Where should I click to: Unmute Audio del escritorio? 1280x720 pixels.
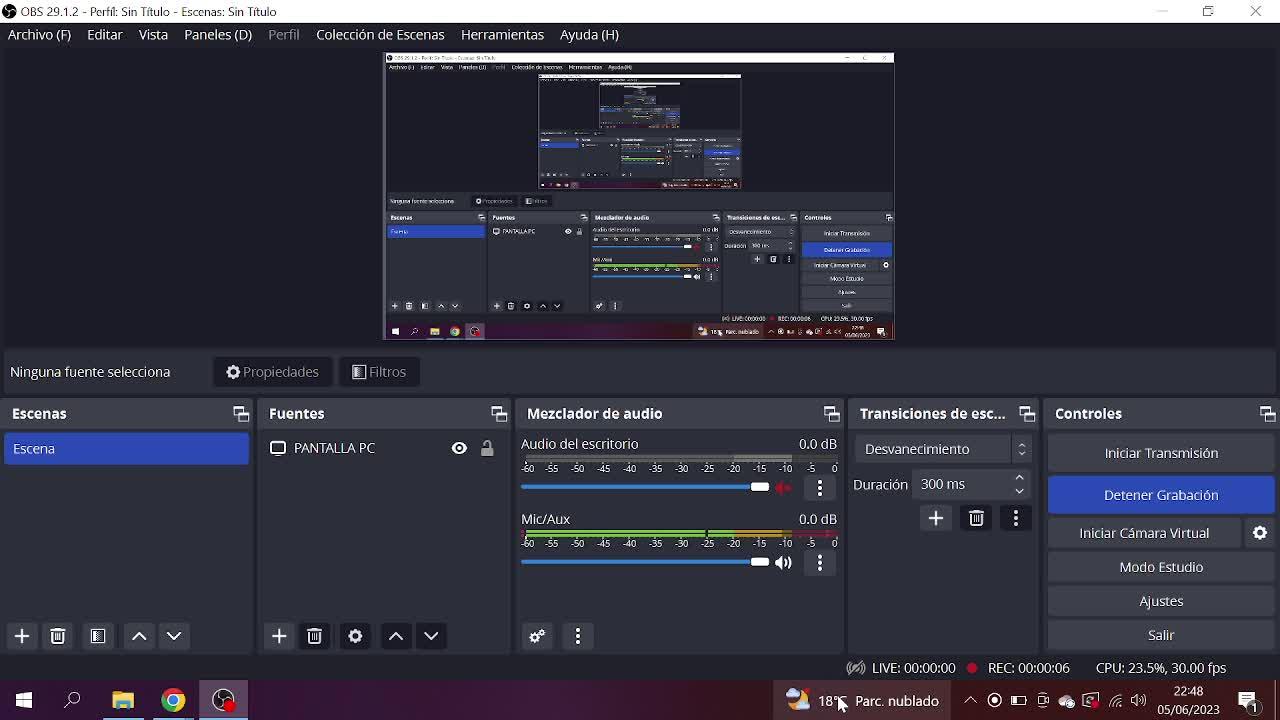click(x=784, y=488)
